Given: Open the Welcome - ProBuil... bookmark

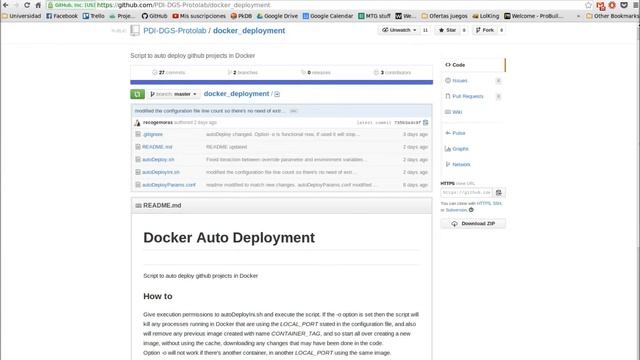Looking at the screenshot, I should coord(534,16).
